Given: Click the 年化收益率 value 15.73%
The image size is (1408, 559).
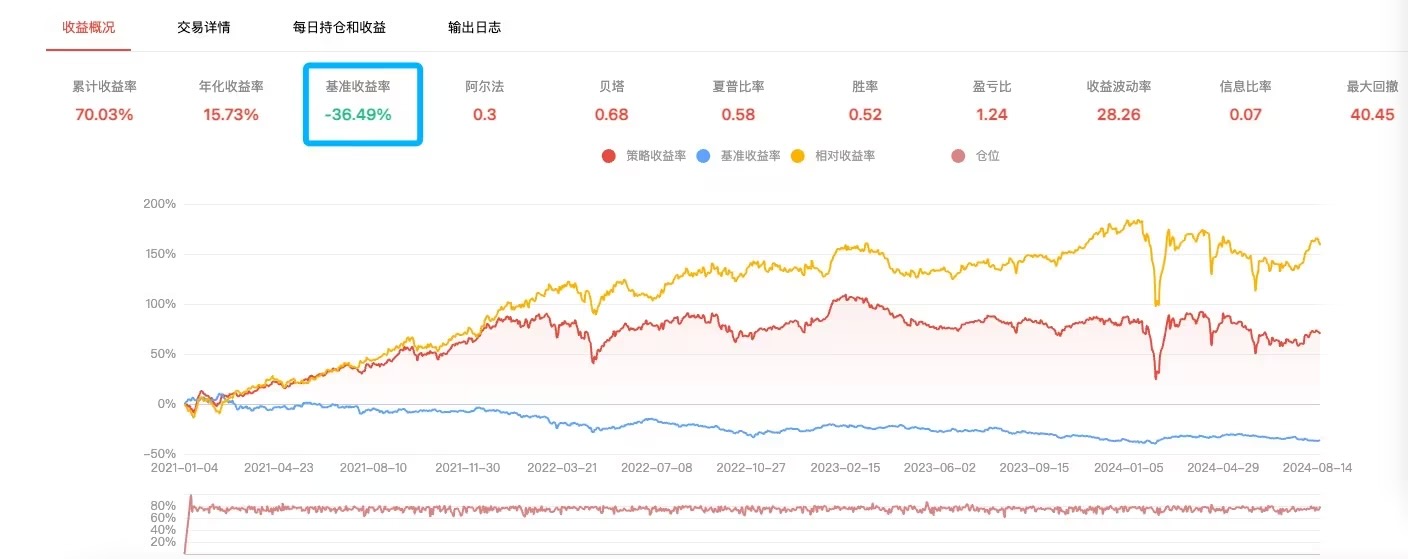Looking at the screenshot, I should tap(231, 114).
